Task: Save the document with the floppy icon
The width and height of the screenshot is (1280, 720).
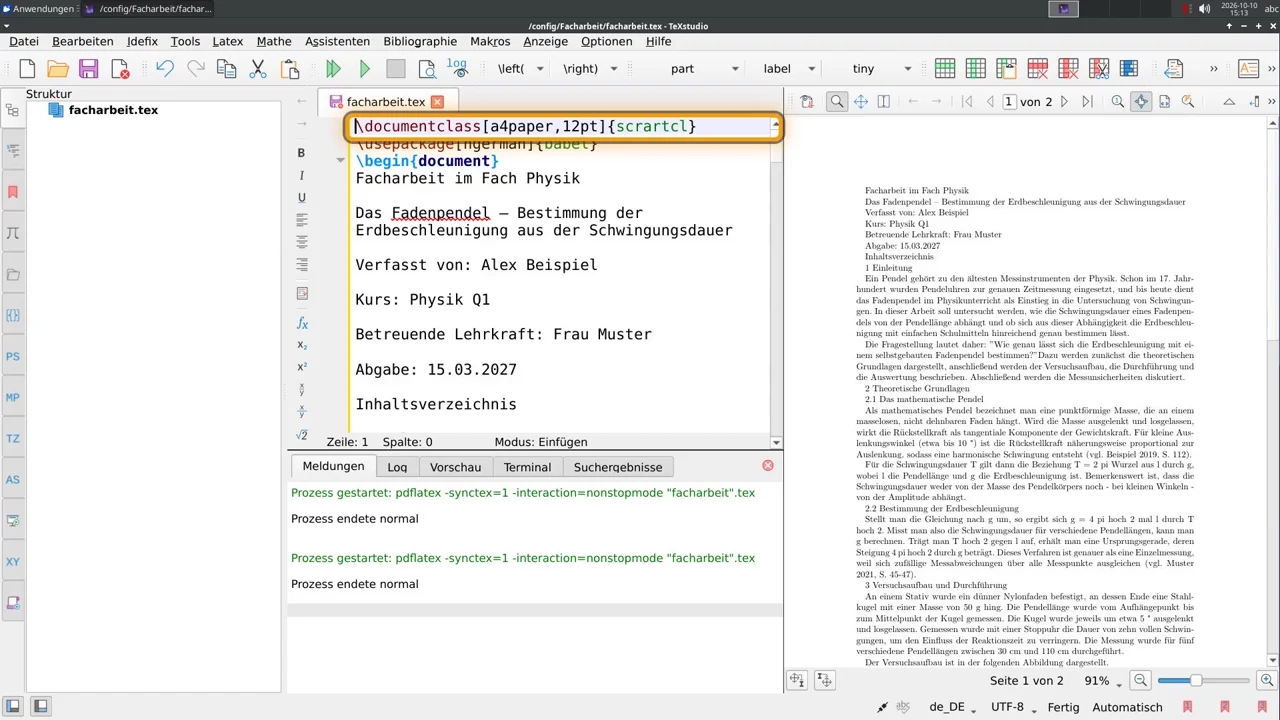Action: [x=89, y=69]
